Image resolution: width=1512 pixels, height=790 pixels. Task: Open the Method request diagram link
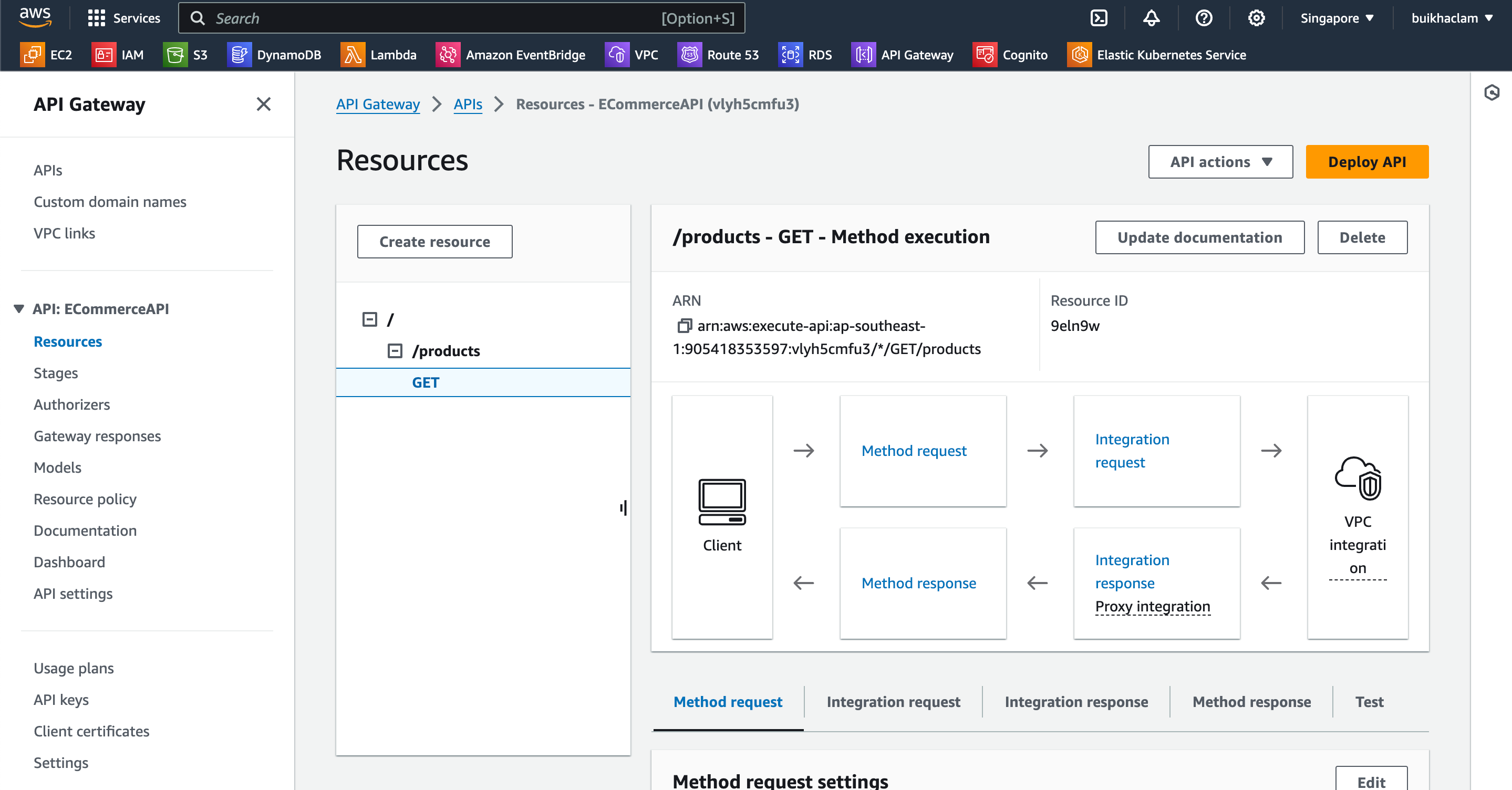[914, 451]
